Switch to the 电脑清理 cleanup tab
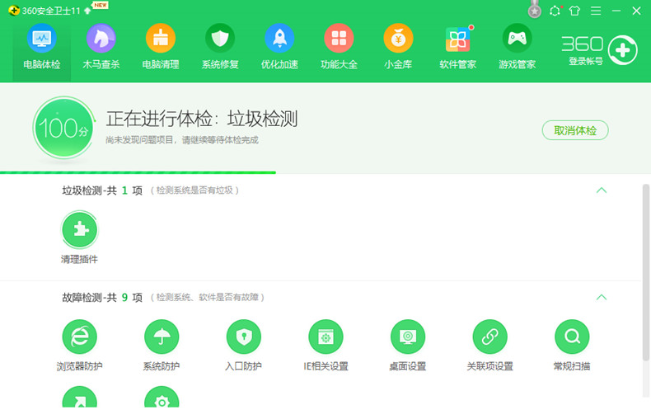 click(160, 46)
